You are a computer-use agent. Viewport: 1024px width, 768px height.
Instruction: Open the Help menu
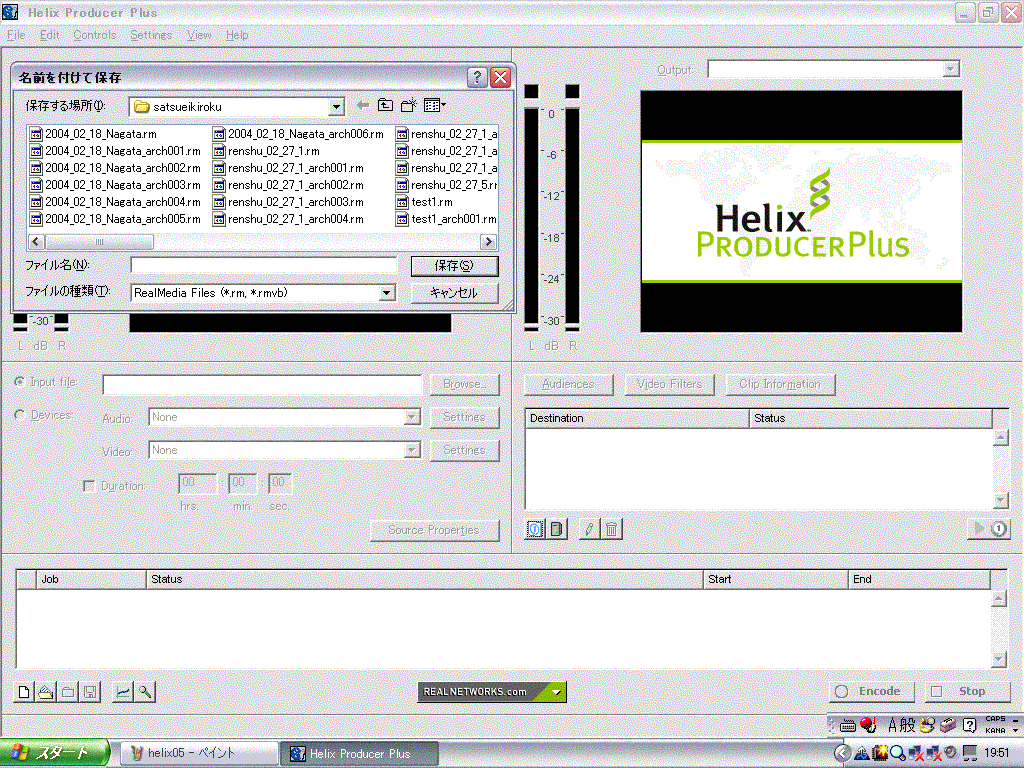click(x=237, y=35)
